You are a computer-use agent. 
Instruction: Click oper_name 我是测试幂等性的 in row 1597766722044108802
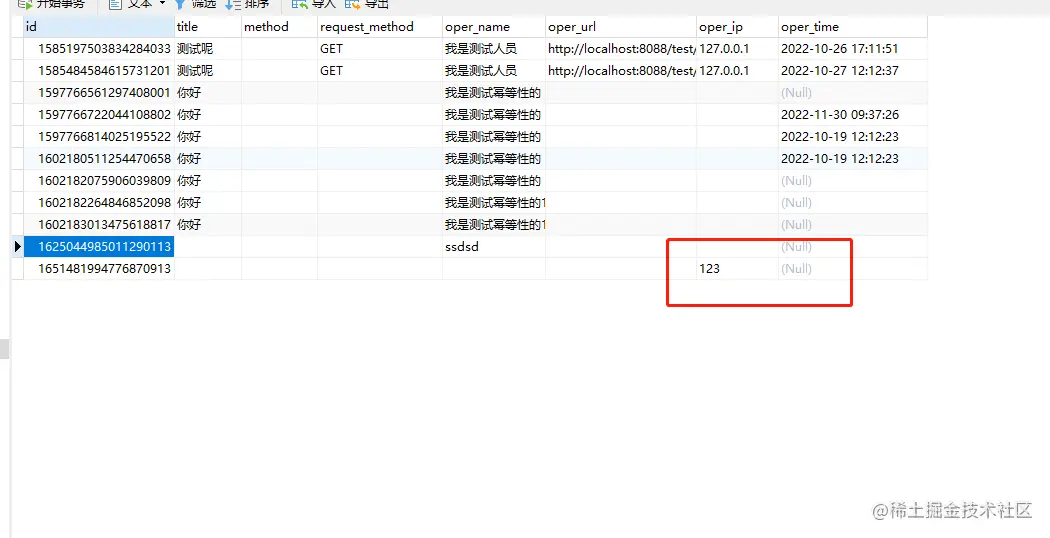click(x=493, y=115)
